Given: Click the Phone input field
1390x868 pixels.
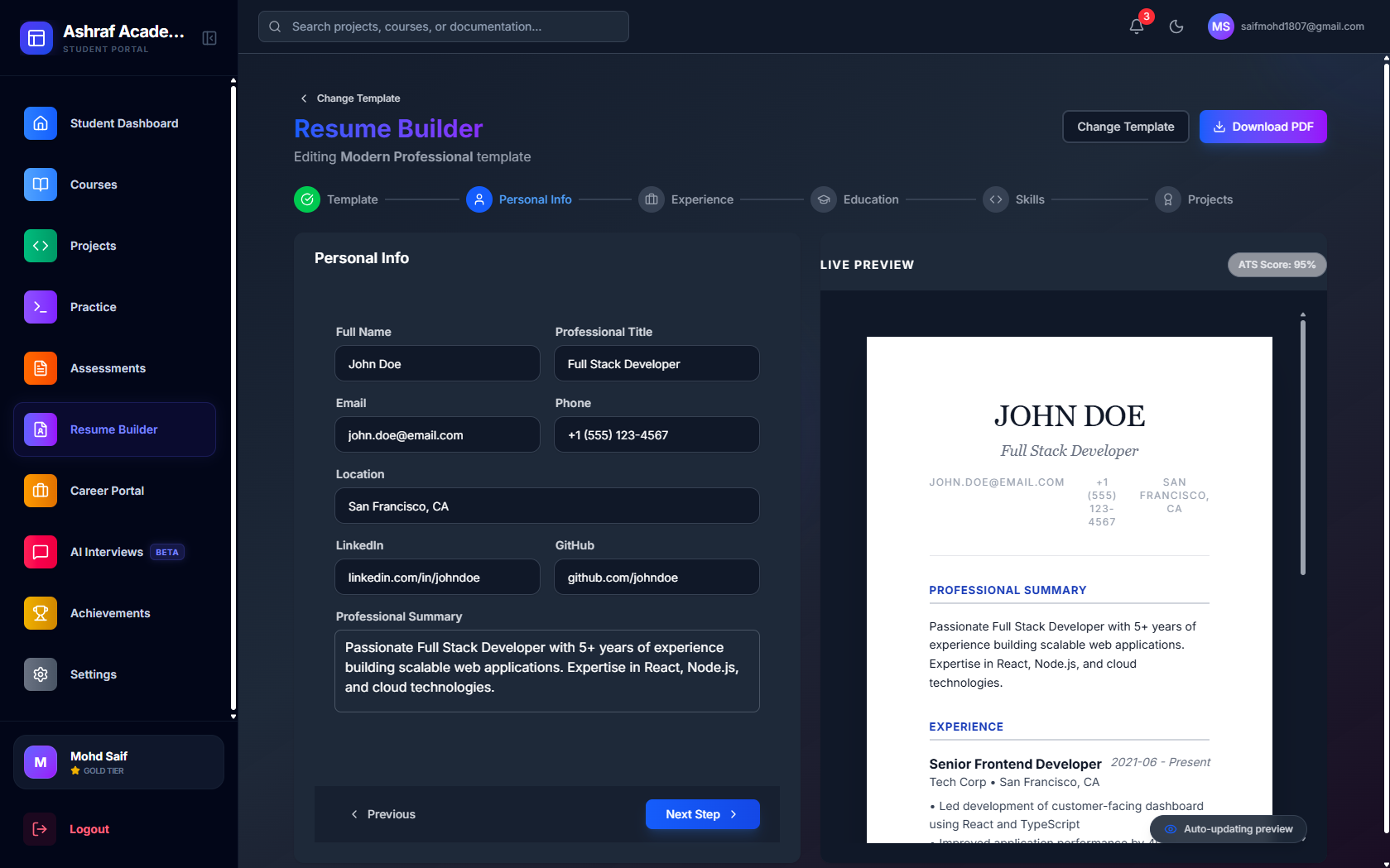Looking at the screenshot, I should click(657, 434).
